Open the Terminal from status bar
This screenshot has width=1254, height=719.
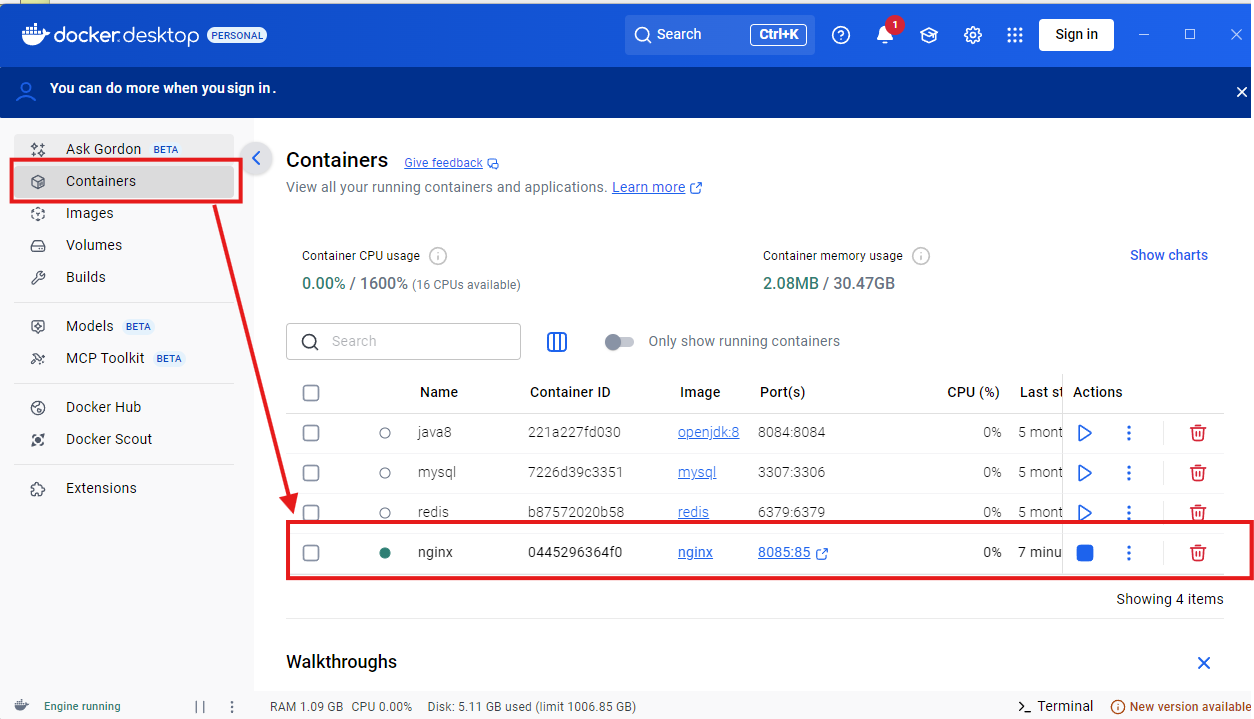coord(1055,706)
